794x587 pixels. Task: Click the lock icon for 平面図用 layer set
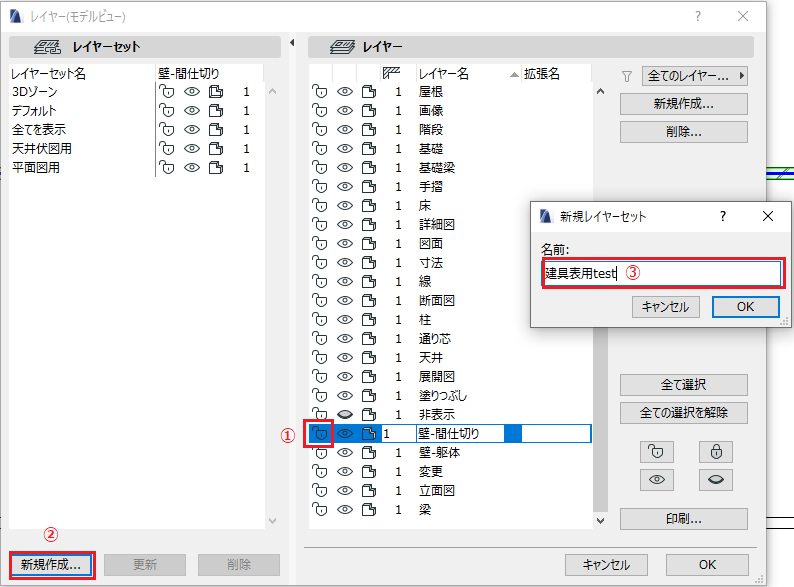pyautogui.click(x=167, y=168)
